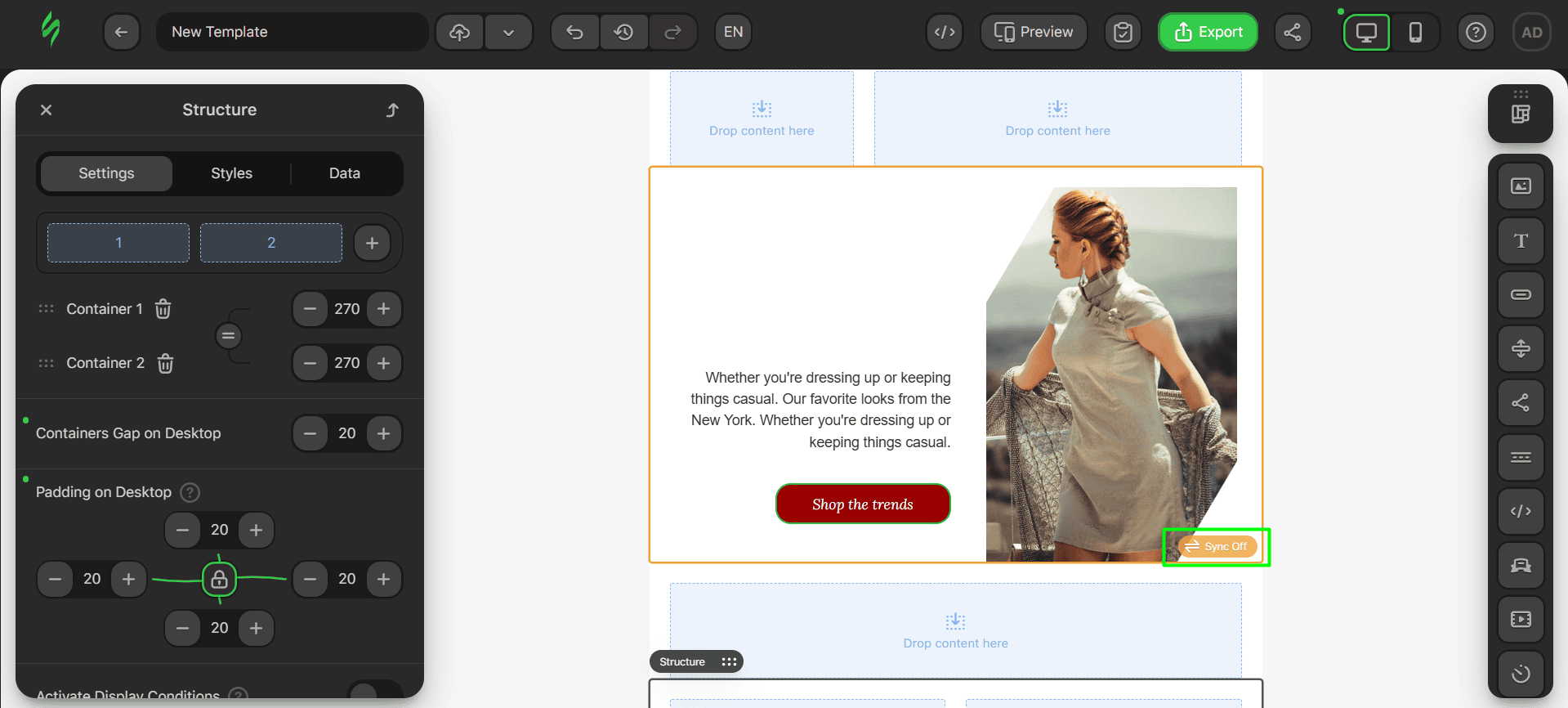1568x708 pixels.
Task: Select the Image block in right sidebar
Action: pyautogui.click(x=1520, y=186)
